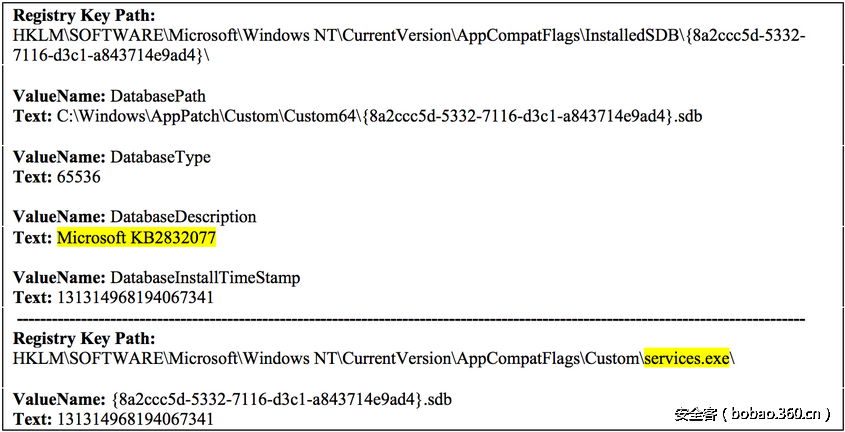Click the Text label before 65536
This screenshot has width=845, height=432.
pyautogui.click(x=32, y=177)
